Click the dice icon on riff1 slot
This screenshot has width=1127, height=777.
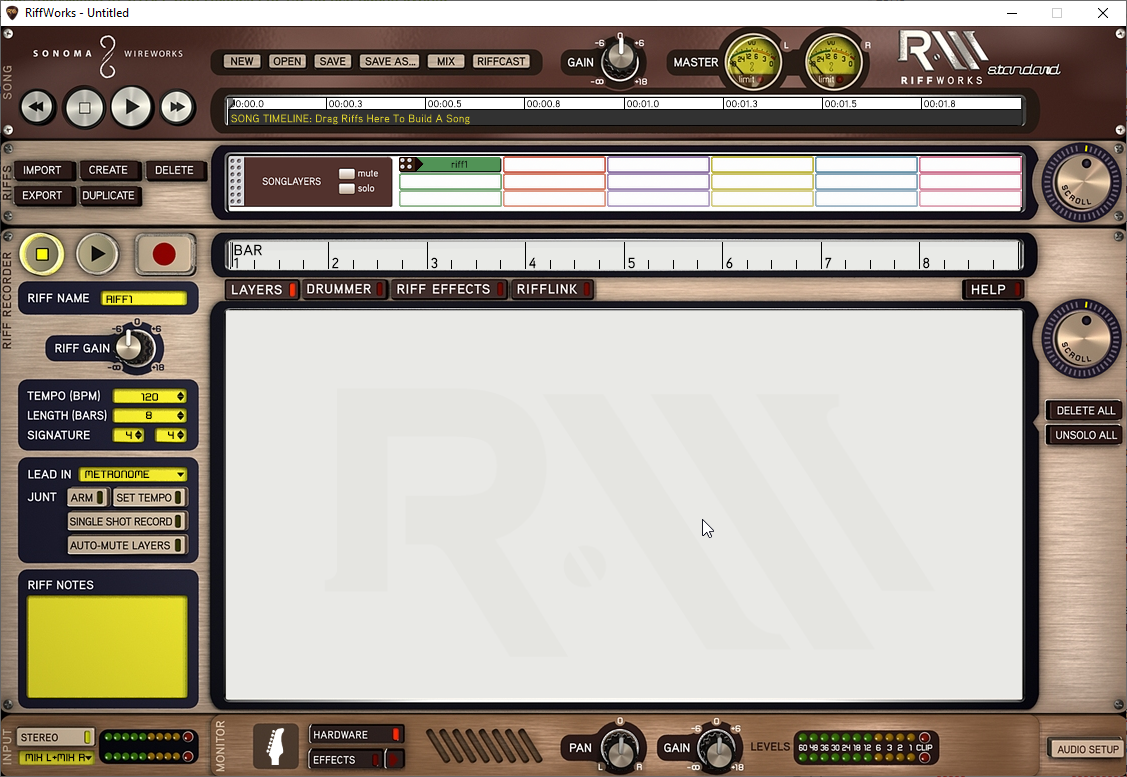coord(406,165)
